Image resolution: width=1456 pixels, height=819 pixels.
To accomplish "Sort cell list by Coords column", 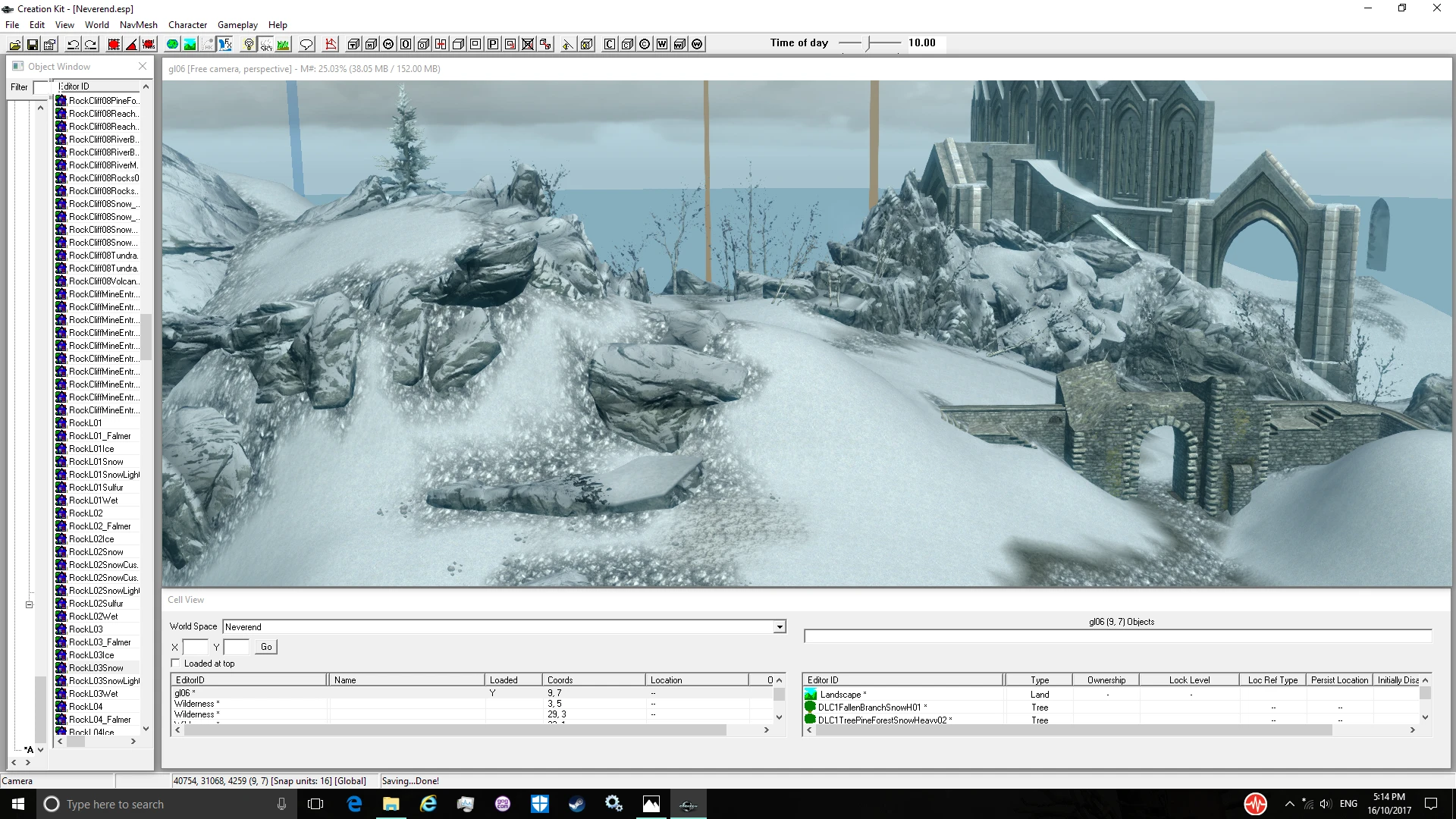I will [x=592, y=680].
